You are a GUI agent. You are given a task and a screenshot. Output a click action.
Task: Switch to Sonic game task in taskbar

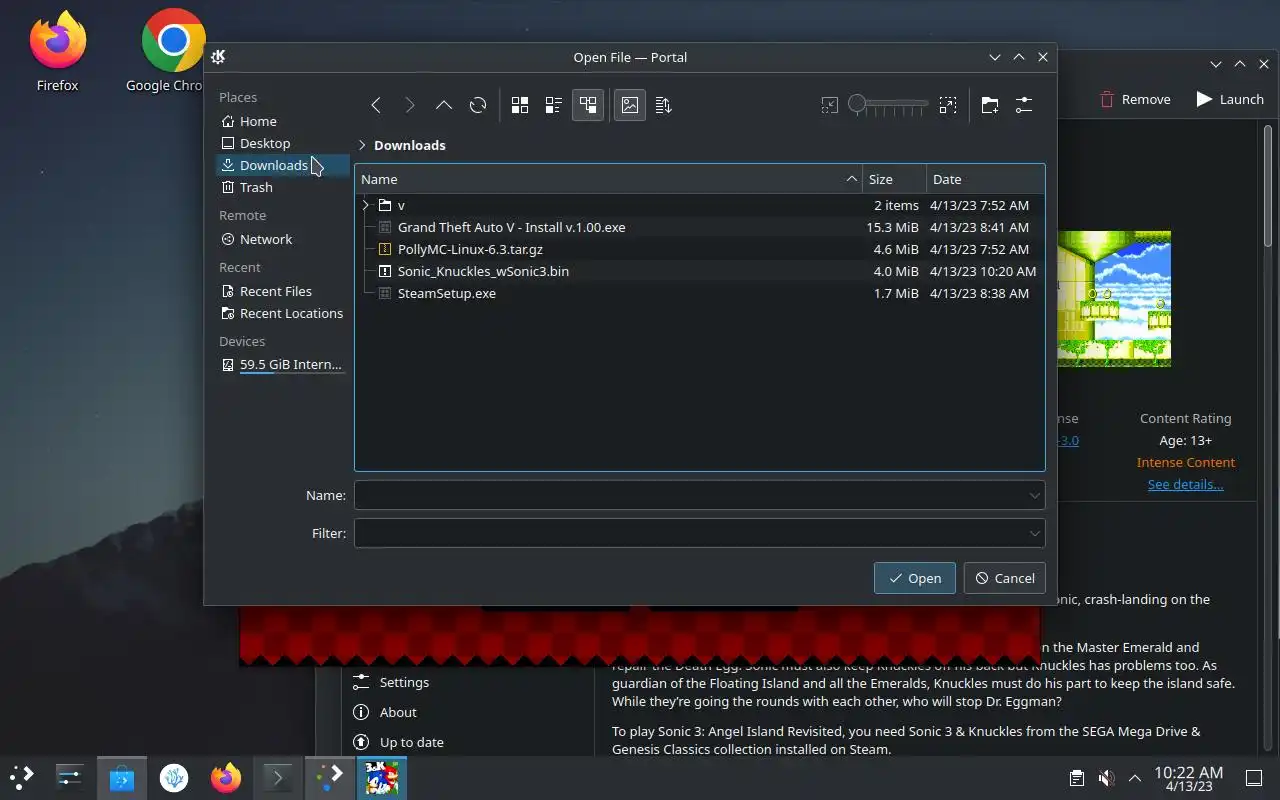[381, 777]
